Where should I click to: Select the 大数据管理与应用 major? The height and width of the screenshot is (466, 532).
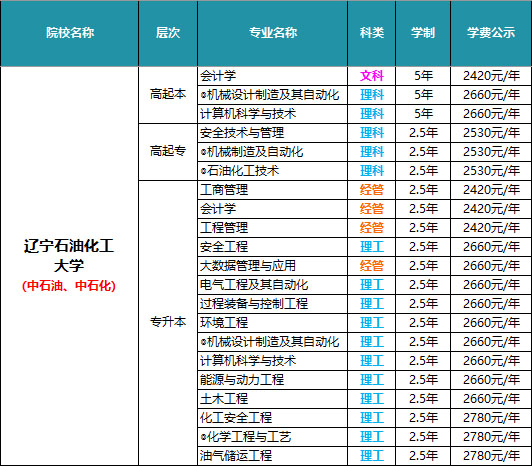point(248,266)
